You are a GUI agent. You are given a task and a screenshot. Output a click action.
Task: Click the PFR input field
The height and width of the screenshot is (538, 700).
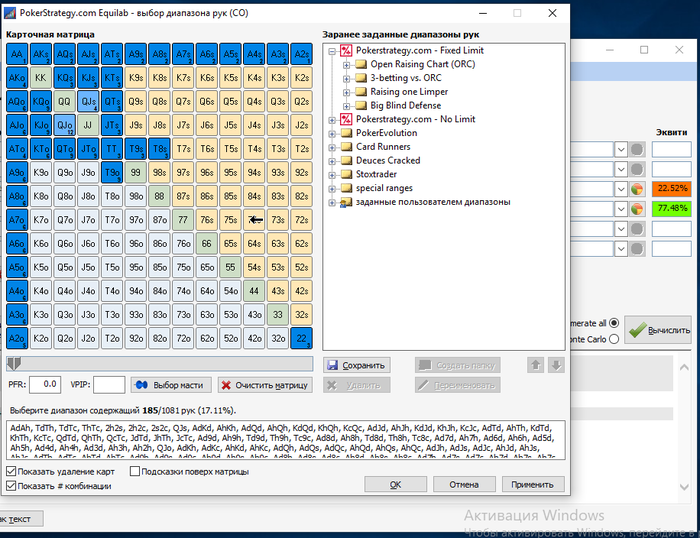tap(45, 384)
